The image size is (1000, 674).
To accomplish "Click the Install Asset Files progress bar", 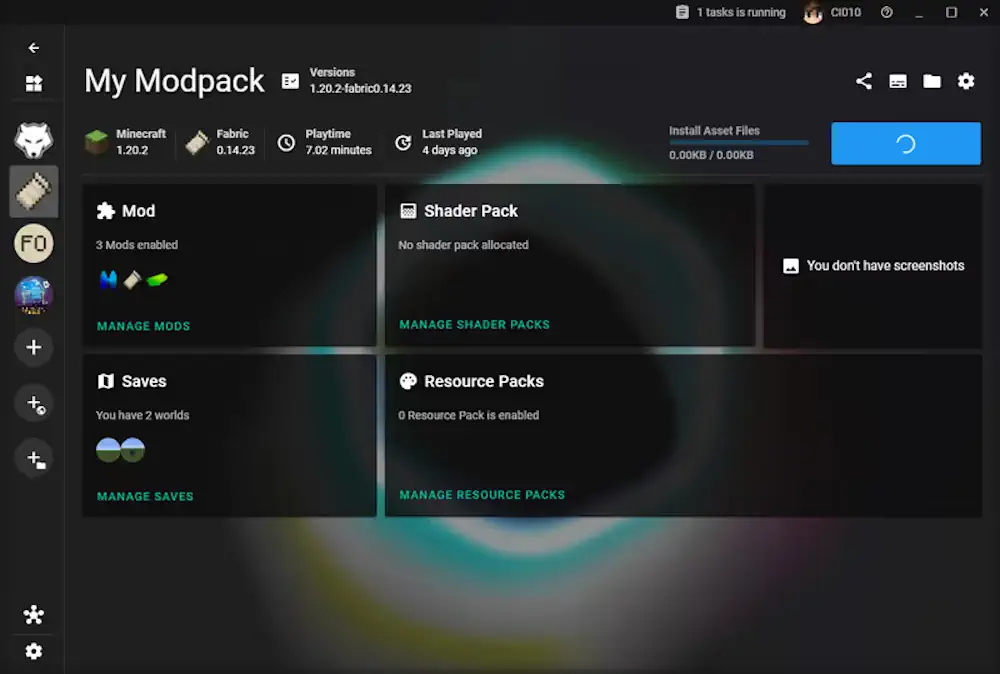I will point(739,143).
